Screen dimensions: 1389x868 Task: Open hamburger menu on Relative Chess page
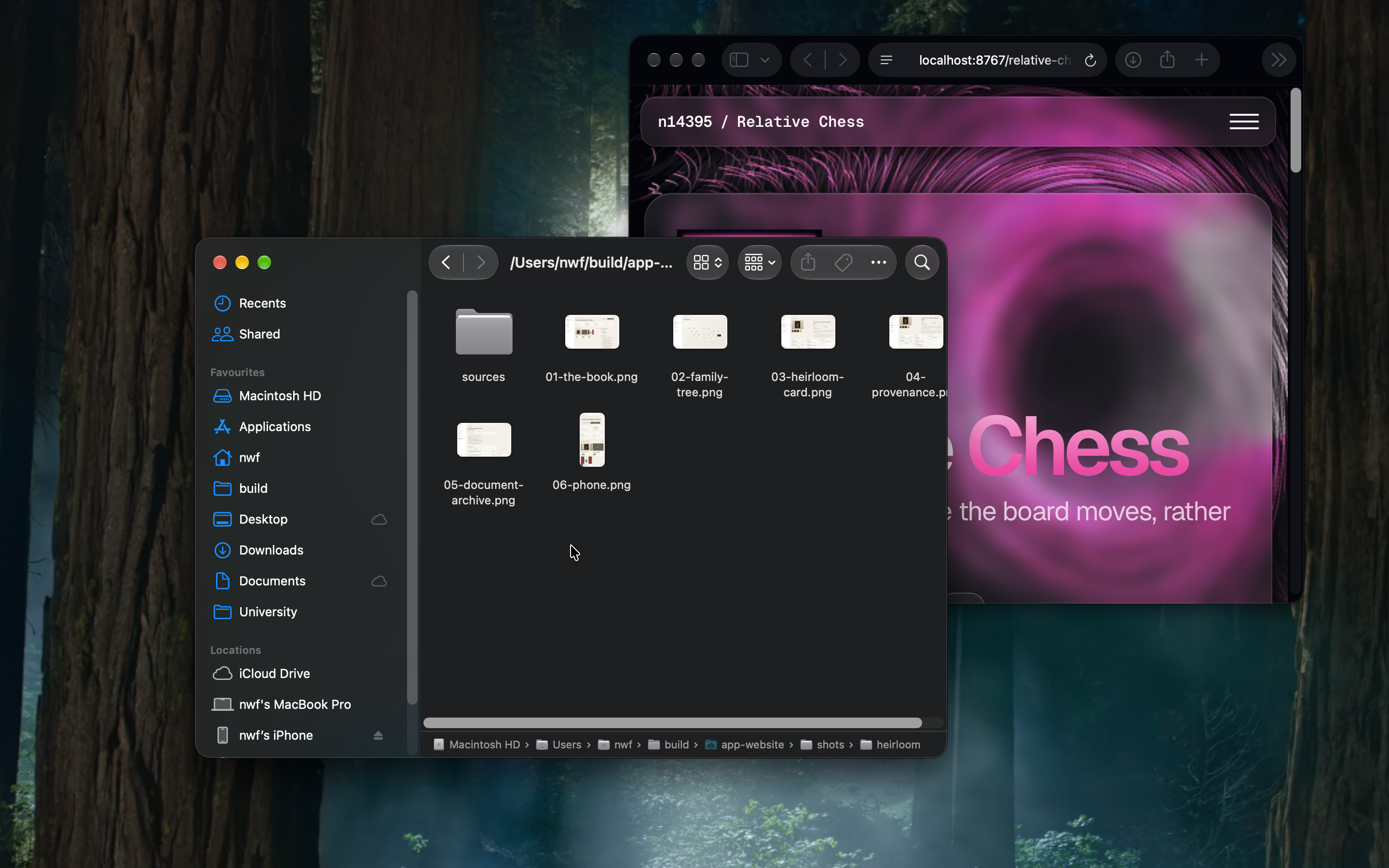tap(1244, 122)
